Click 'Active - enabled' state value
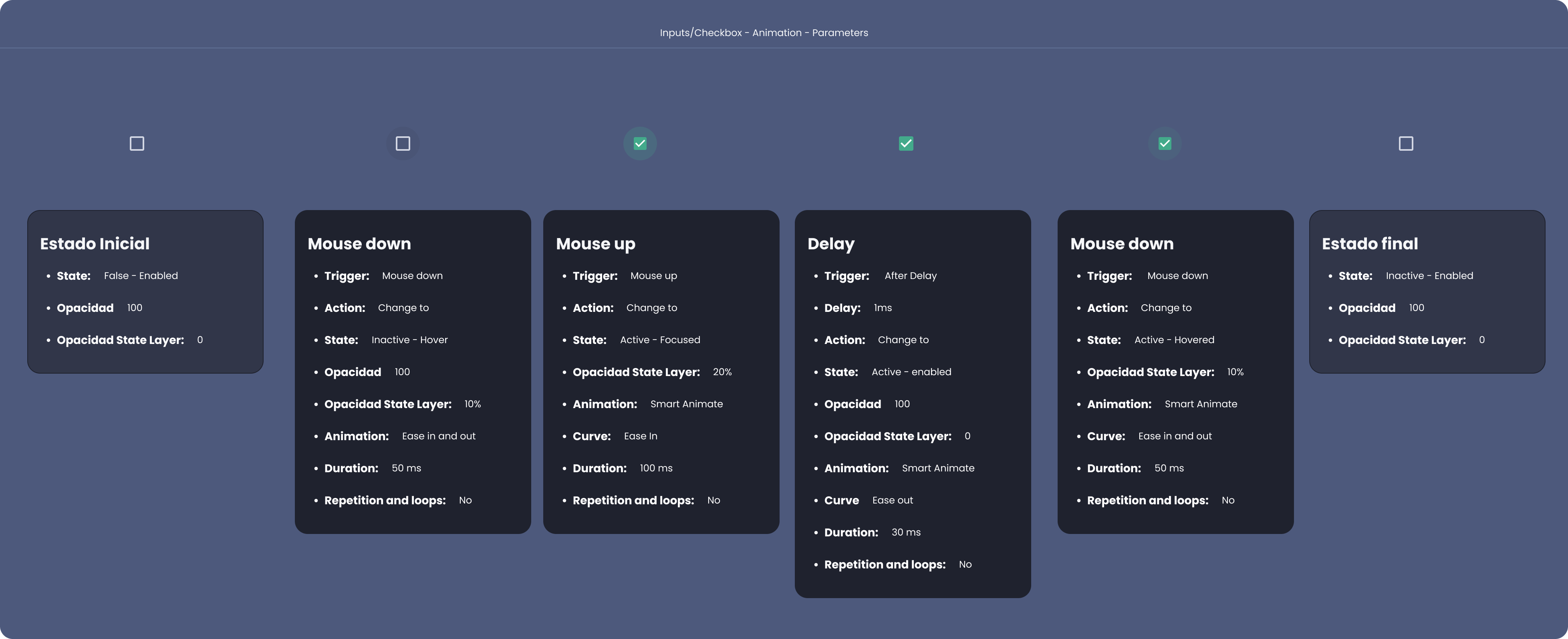Screen dimensions: 1568x639 911,372
